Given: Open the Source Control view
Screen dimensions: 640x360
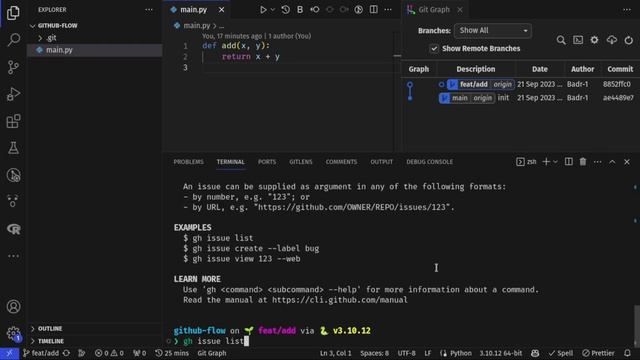Looking at the screenshot, I should point(13,67).
